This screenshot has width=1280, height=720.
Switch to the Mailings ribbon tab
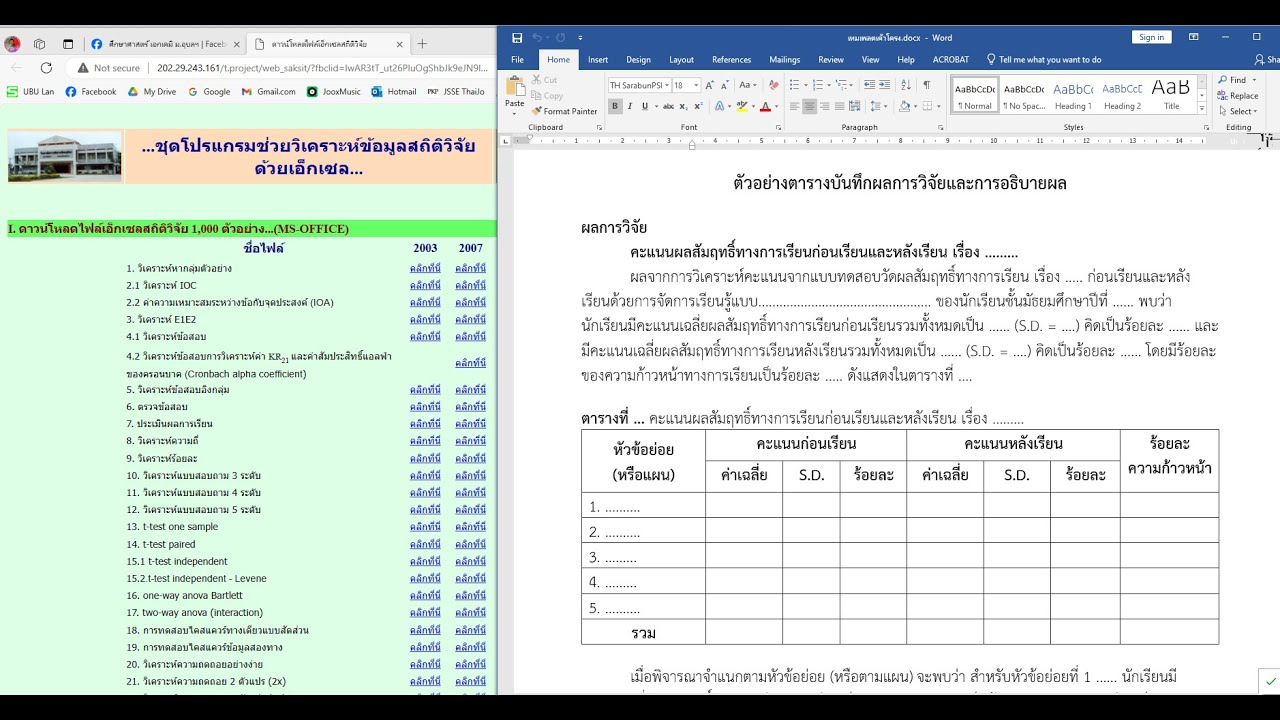click(784, 59)
